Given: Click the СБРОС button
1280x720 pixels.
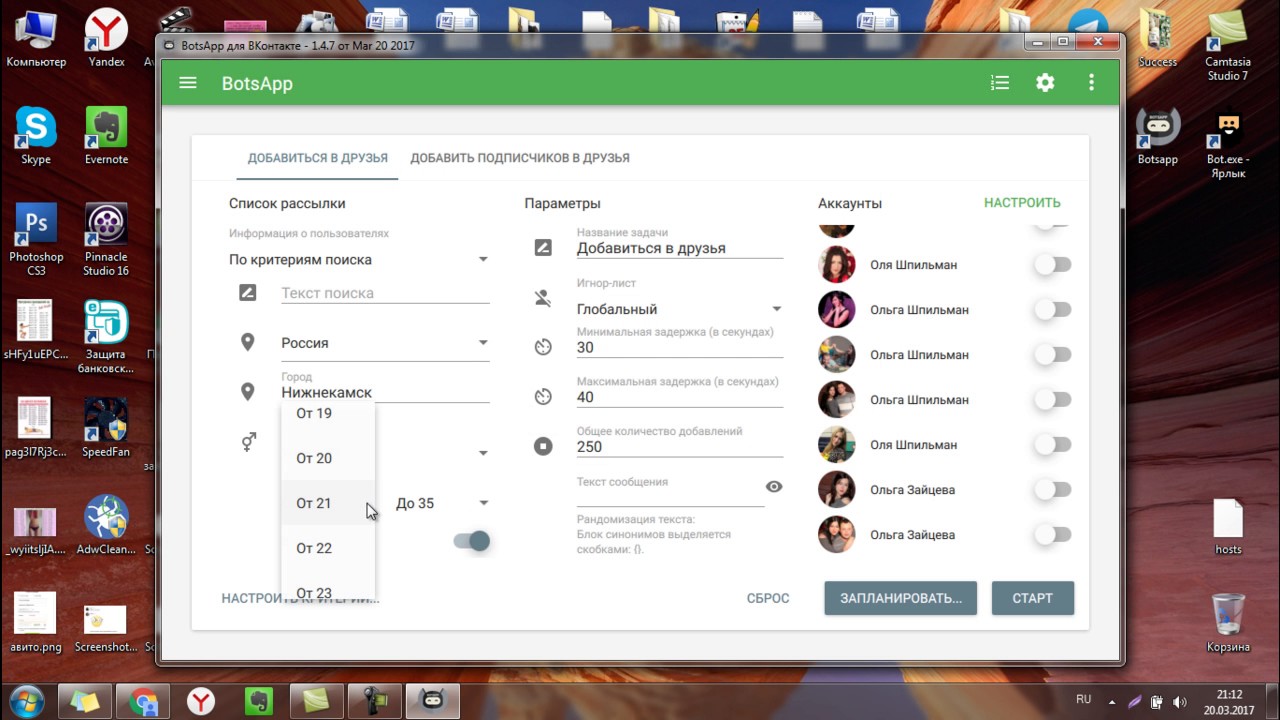Looking at the screenshot, I should [x=768, y=598].
